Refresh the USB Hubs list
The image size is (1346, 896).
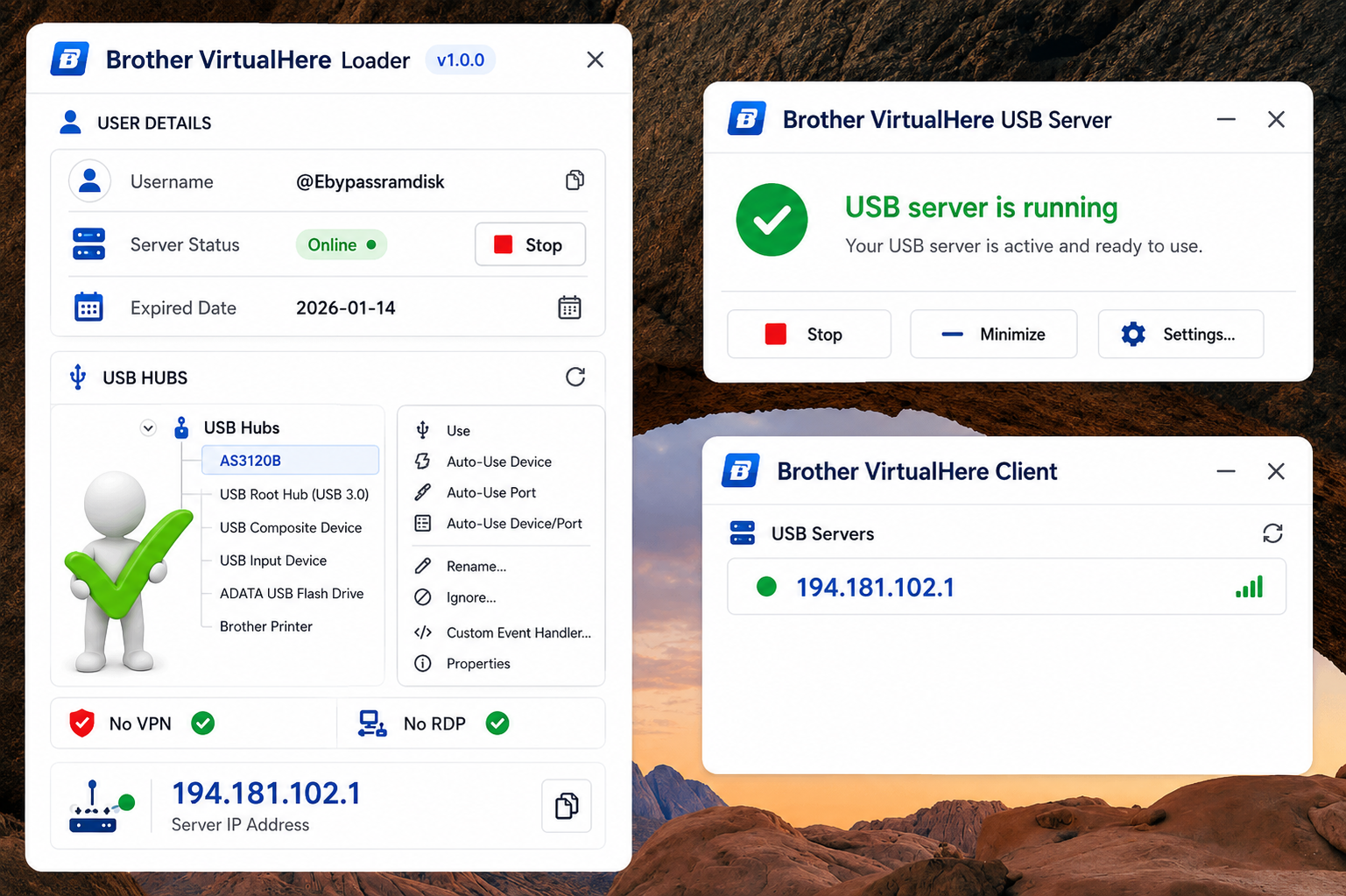[575, 377]
